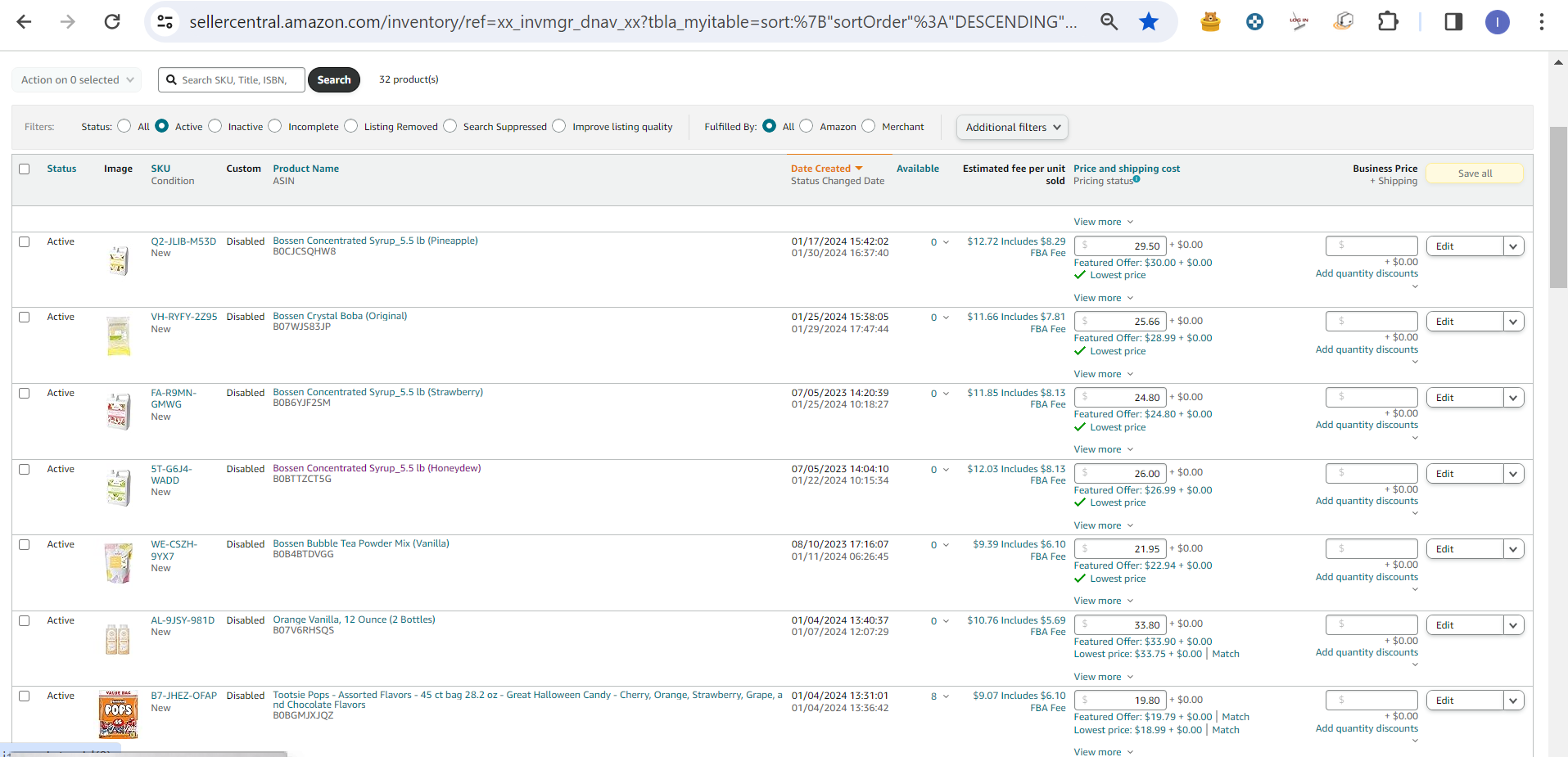Open Edit dropdown arrow for Crystal Boba
The width and height of the screenshot is (1568, 757).
pos(1513,322)
